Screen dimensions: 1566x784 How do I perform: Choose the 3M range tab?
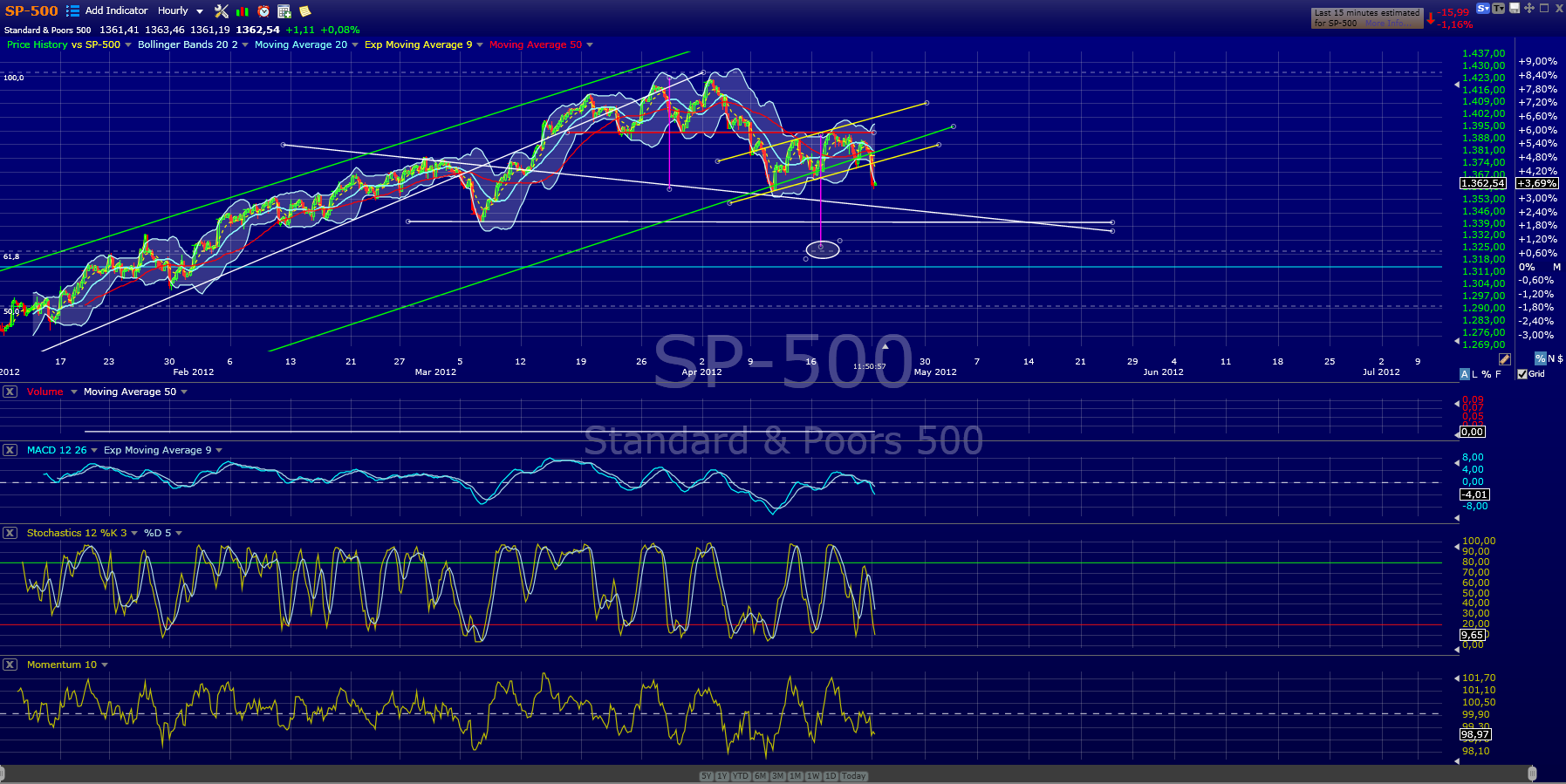778,776
